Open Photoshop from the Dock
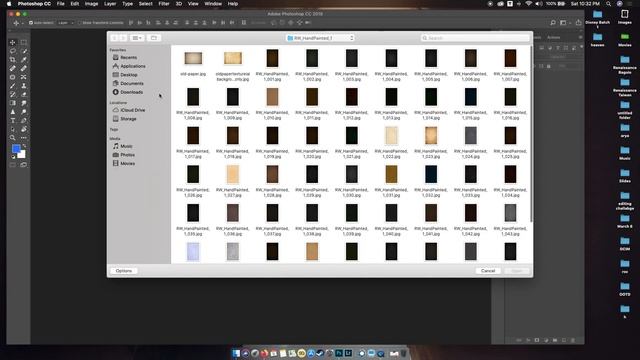The height and width of the screenshot is (360, 640). tap(339, 353)
